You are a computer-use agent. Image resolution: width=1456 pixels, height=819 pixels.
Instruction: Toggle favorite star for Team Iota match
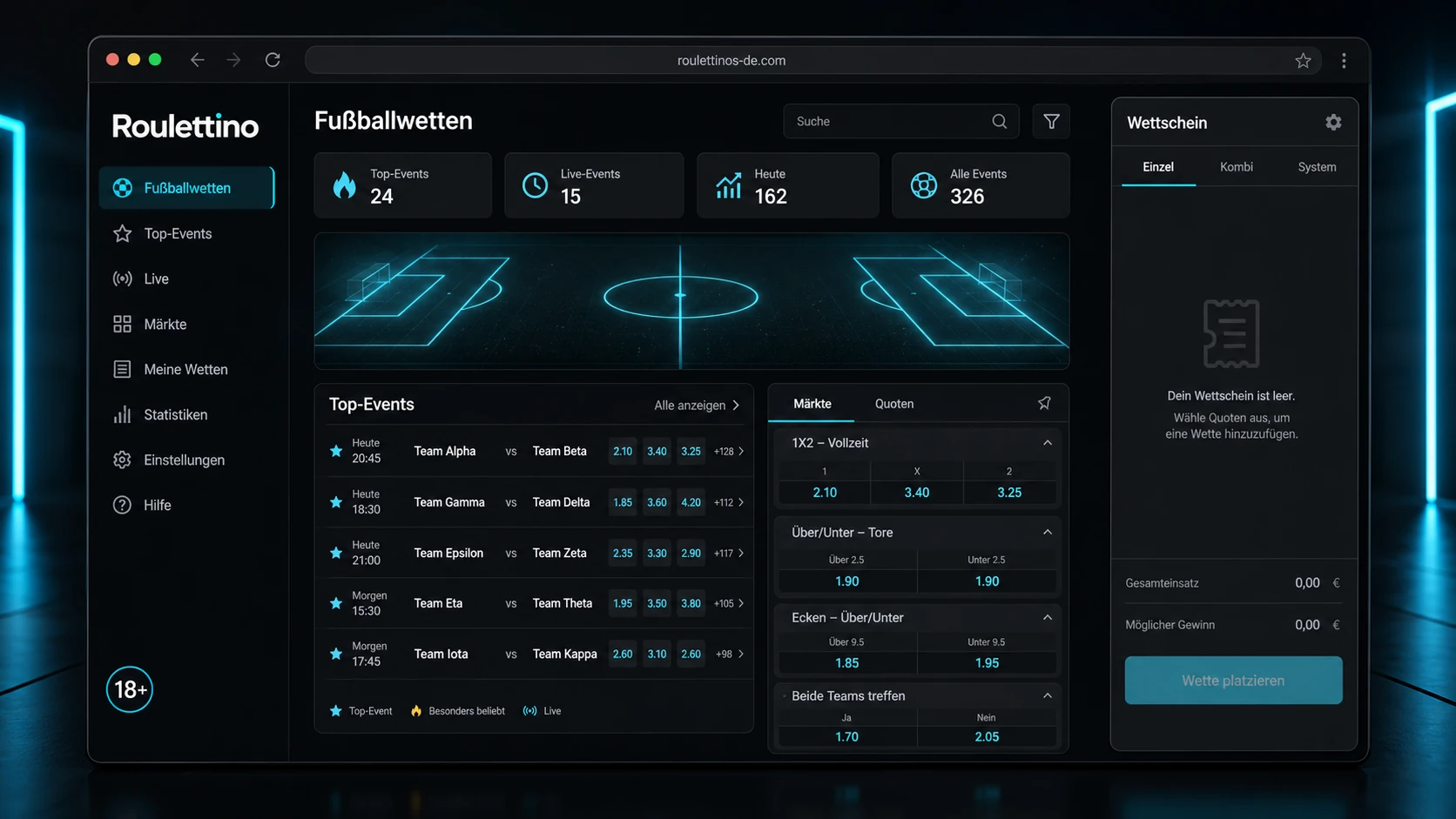point(336,654)
